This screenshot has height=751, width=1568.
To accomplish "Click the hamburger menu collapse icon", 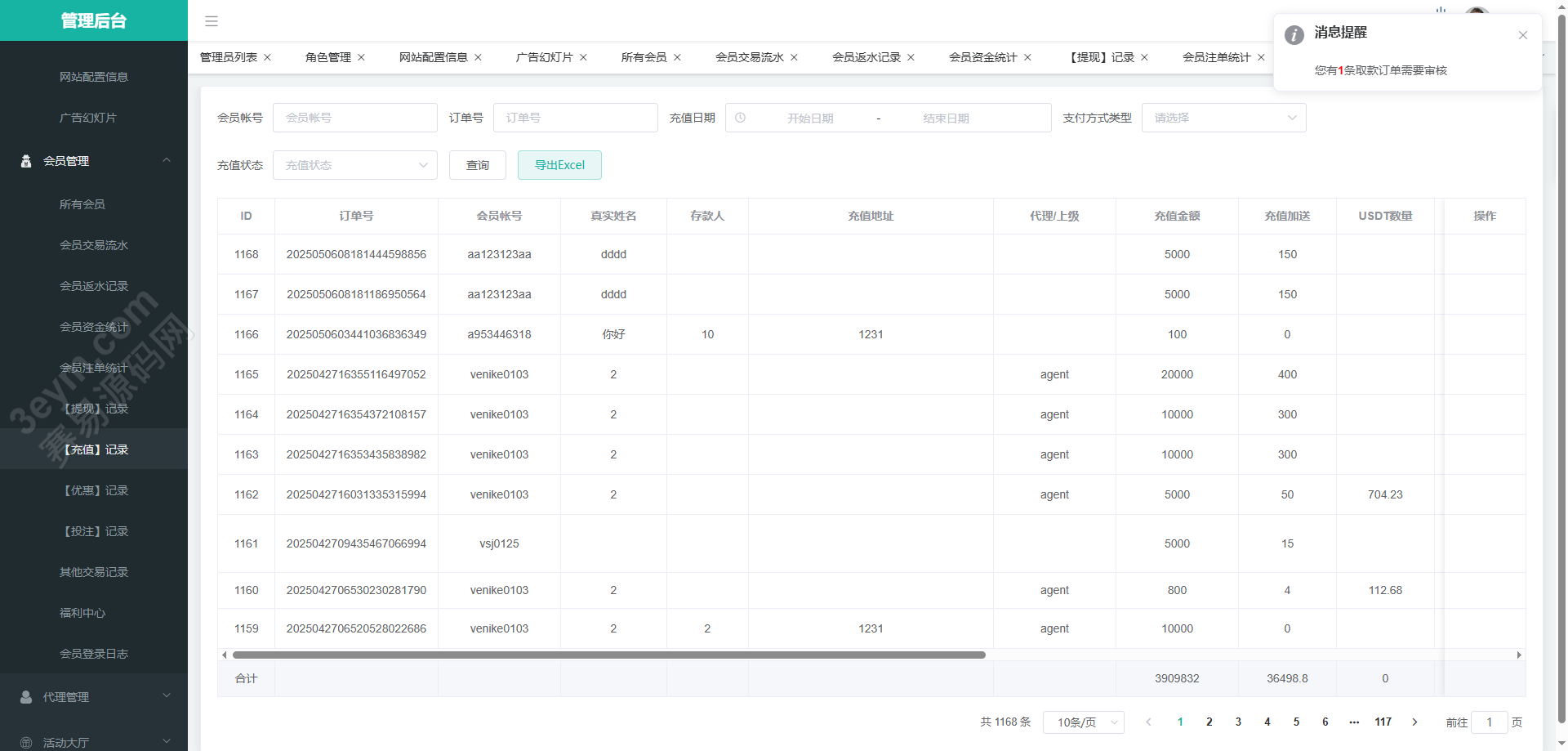I will coord(212,21).
